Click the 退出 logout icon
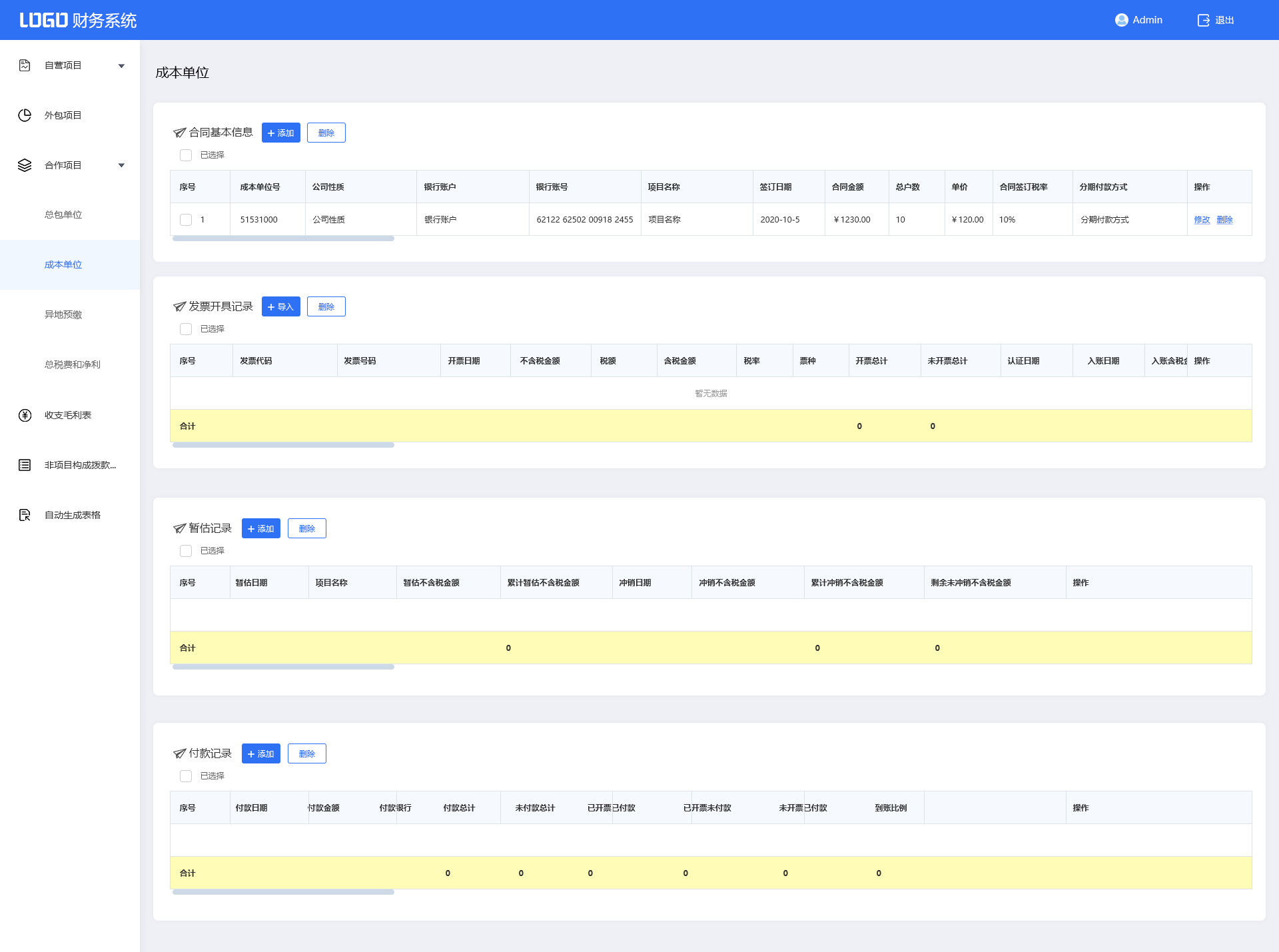Image resolution: width=1279 pixels, height=952 pixels. 1203,20
